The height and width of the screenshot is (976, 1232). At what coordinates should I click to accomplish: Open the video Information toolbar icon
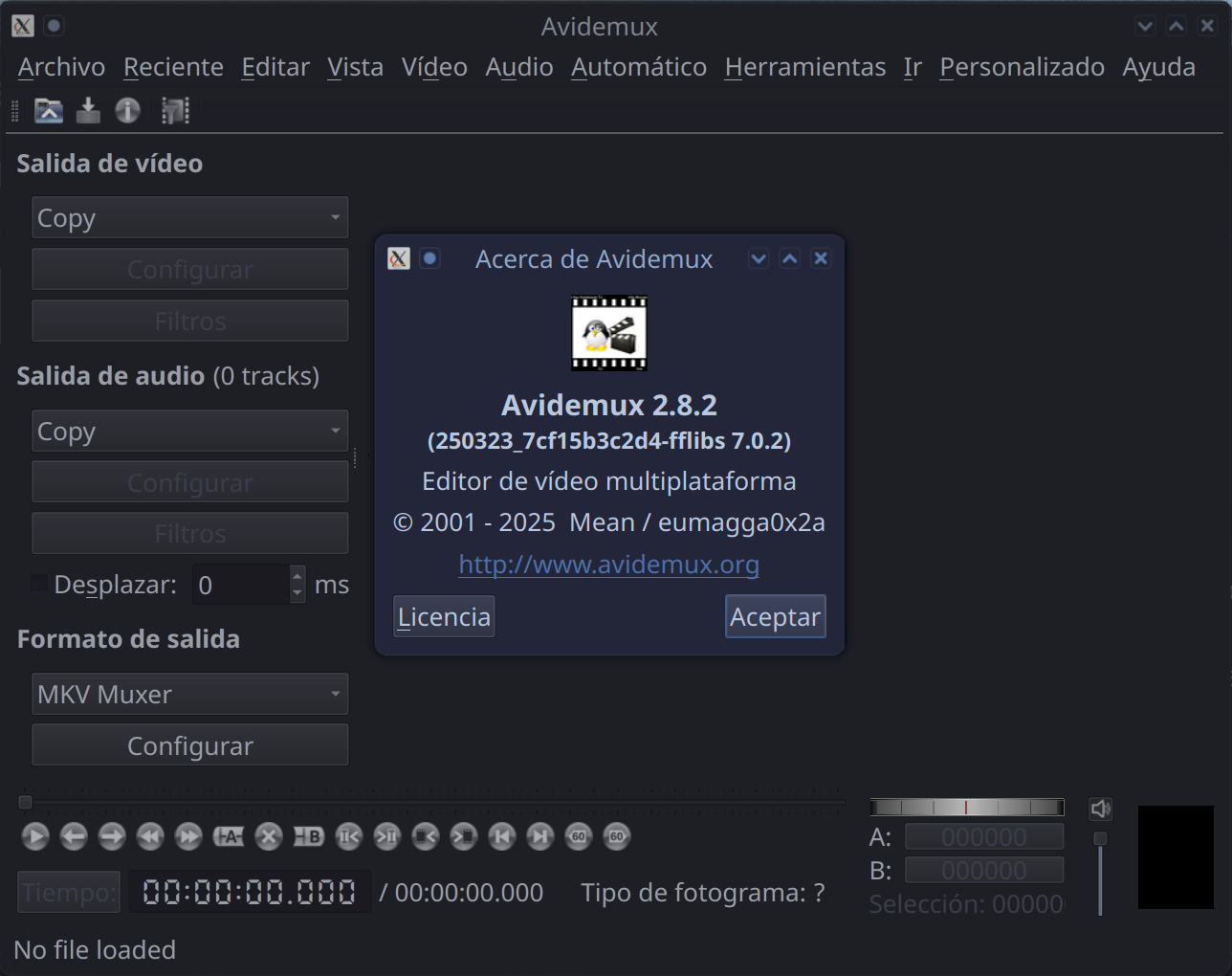point(127,111)
